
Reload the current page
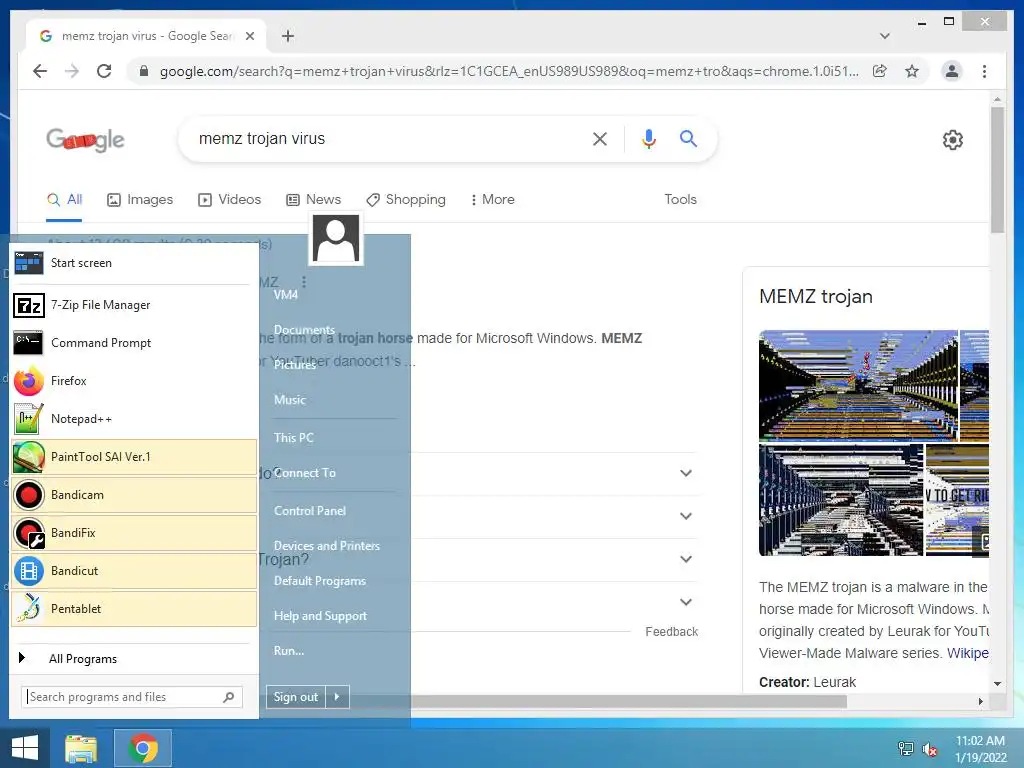tap(104, 71)
